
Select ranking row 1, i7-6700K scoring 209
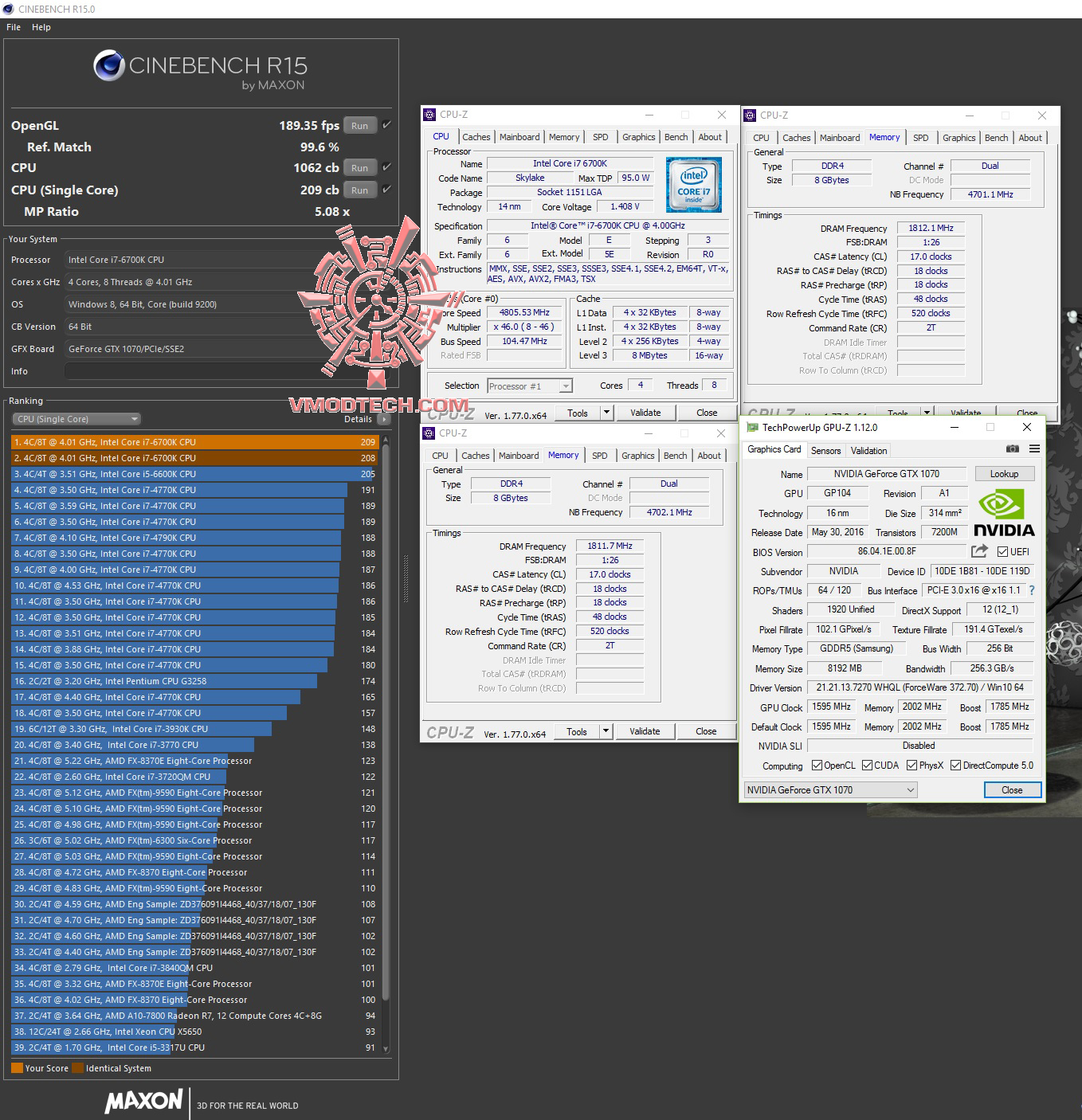click(195, 442)
